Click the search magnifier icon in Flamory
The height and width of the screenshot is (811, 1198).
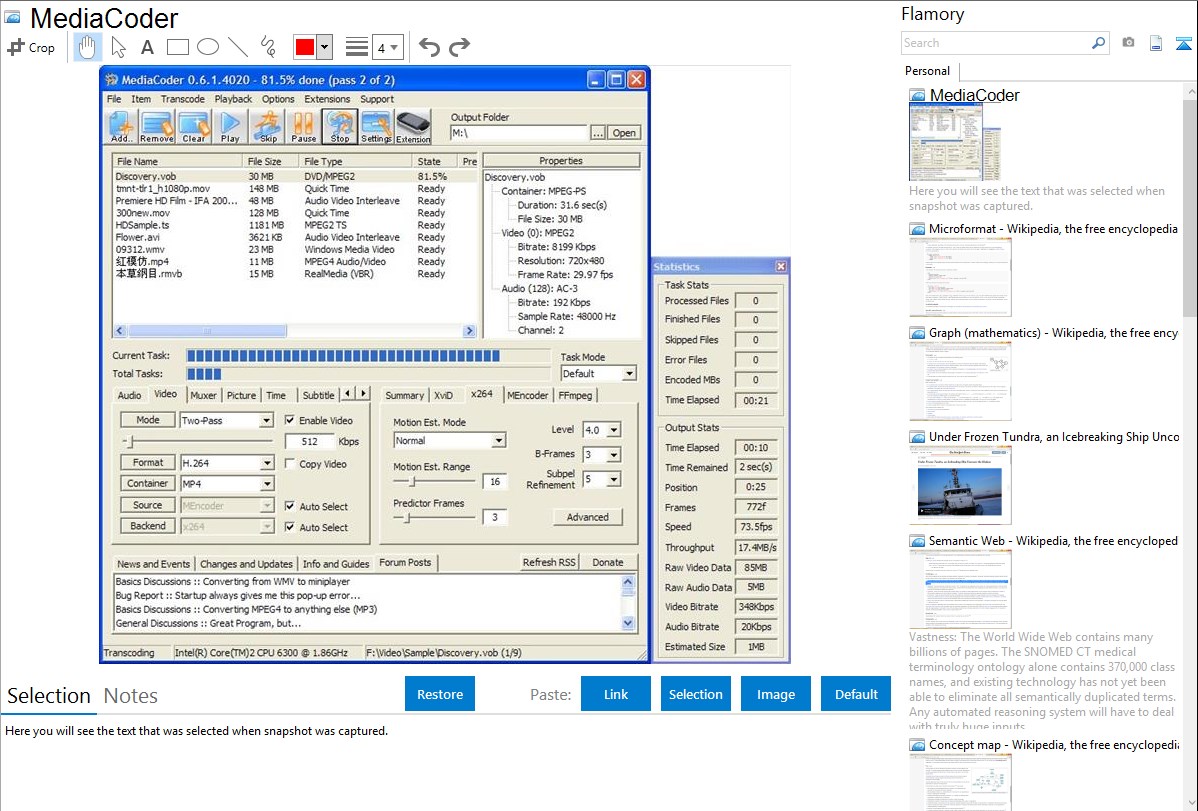tap(1098, 43)
